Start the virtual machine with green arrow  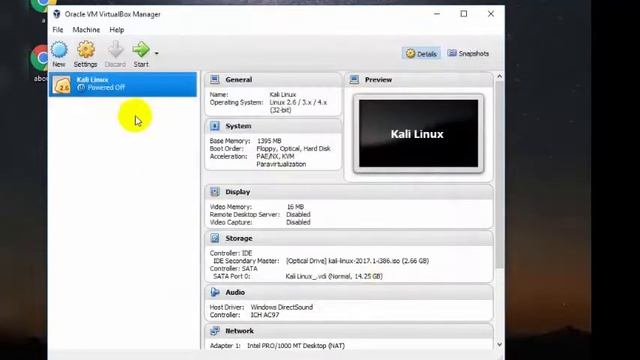pyautogui.click(x=141, y=50)
